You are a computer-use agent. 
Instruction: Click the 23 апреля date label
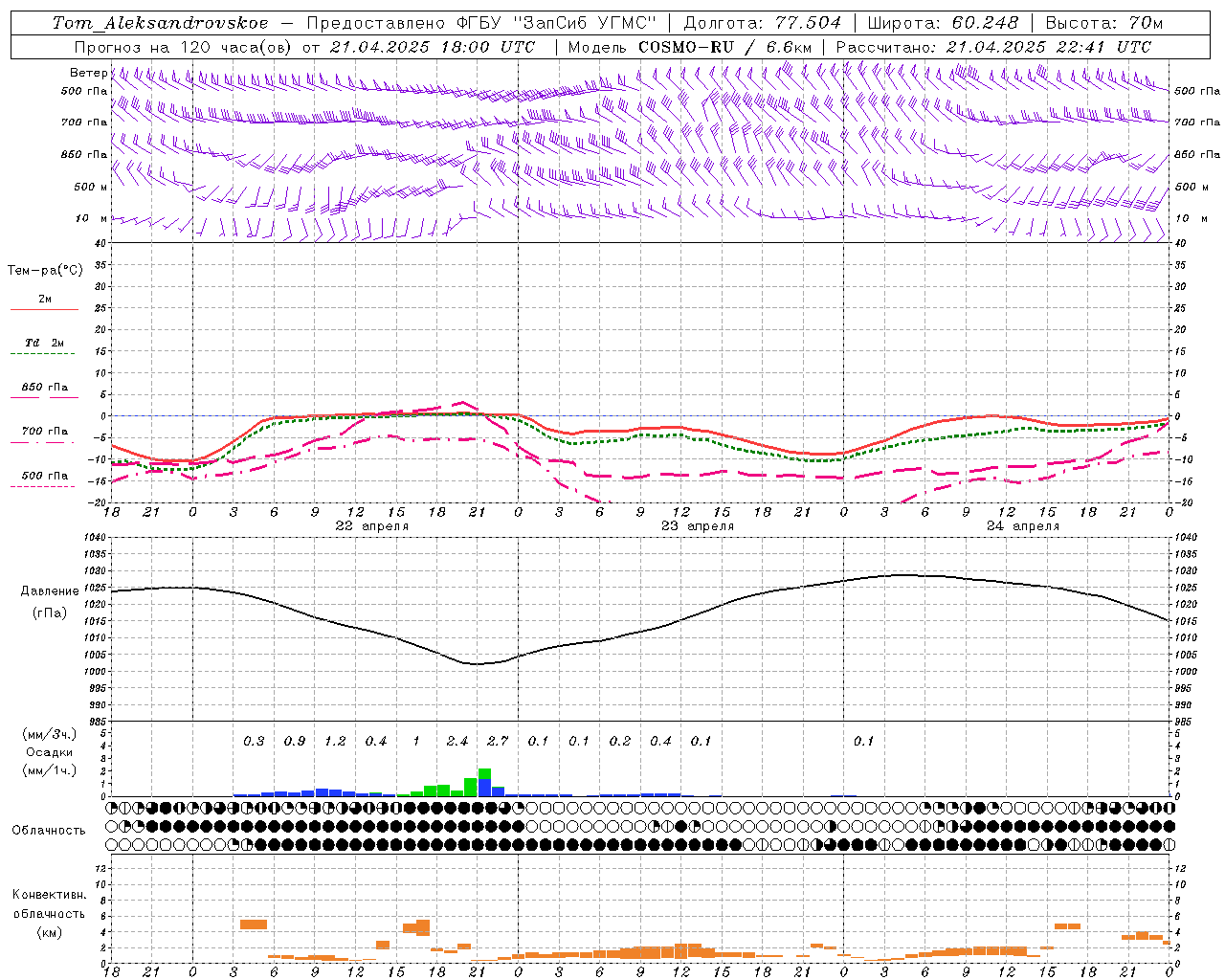coord(698,526)
